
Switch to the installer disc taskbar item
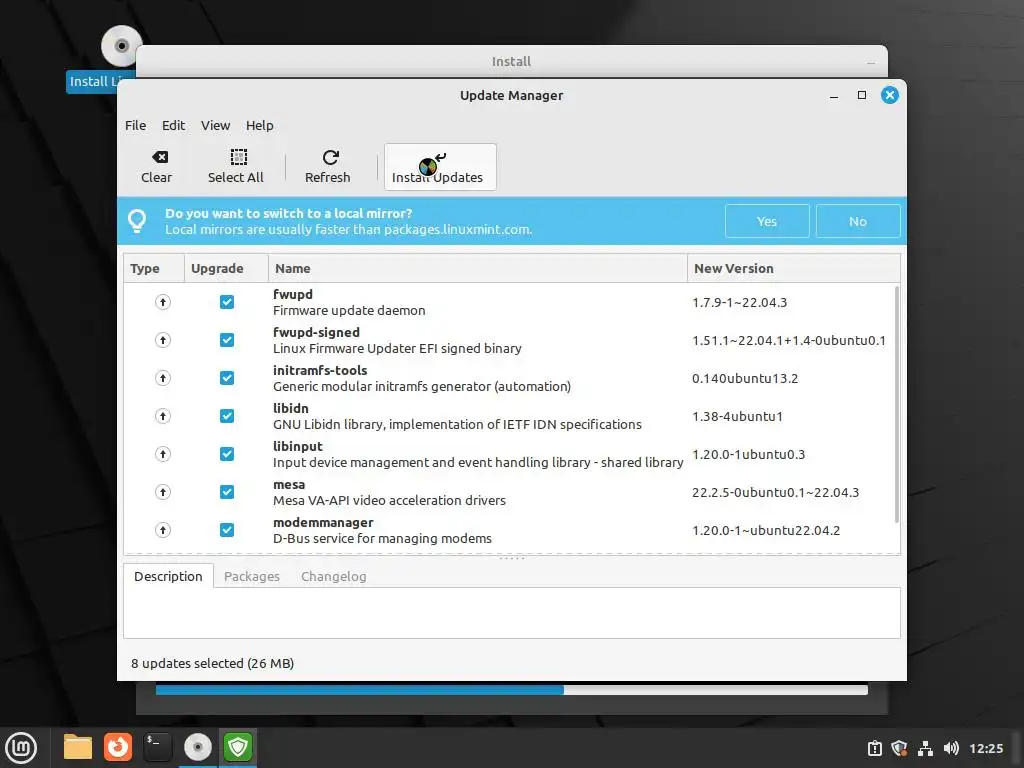pyautogui.click(x=198, y=747)
